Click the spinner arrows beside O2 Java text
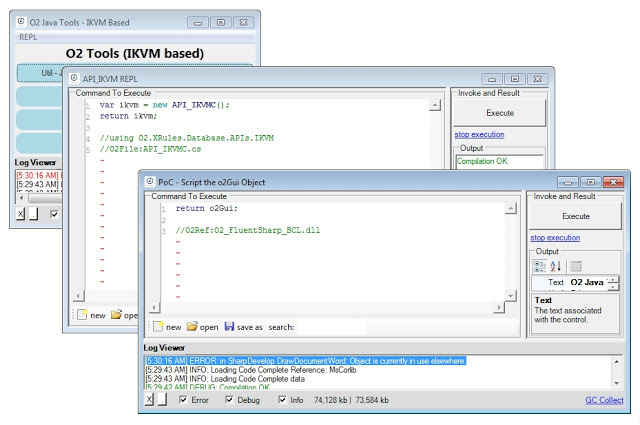The height and width of the screenshot is (425, 640). click(612, 283)
